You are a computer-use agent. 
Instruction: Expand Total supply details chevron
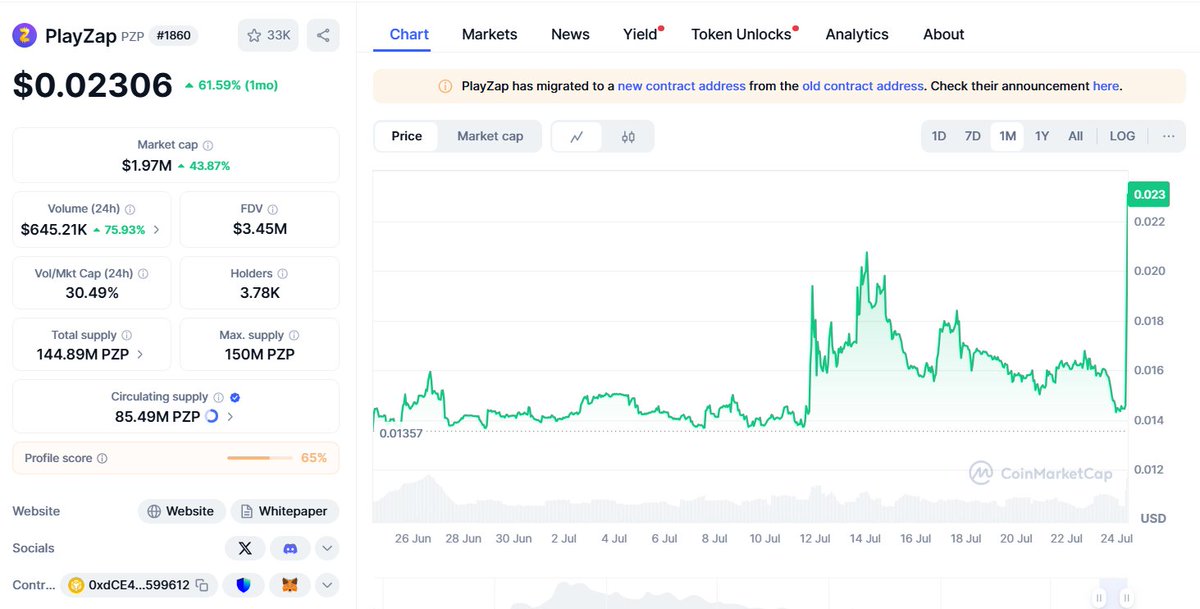point(139,354)
